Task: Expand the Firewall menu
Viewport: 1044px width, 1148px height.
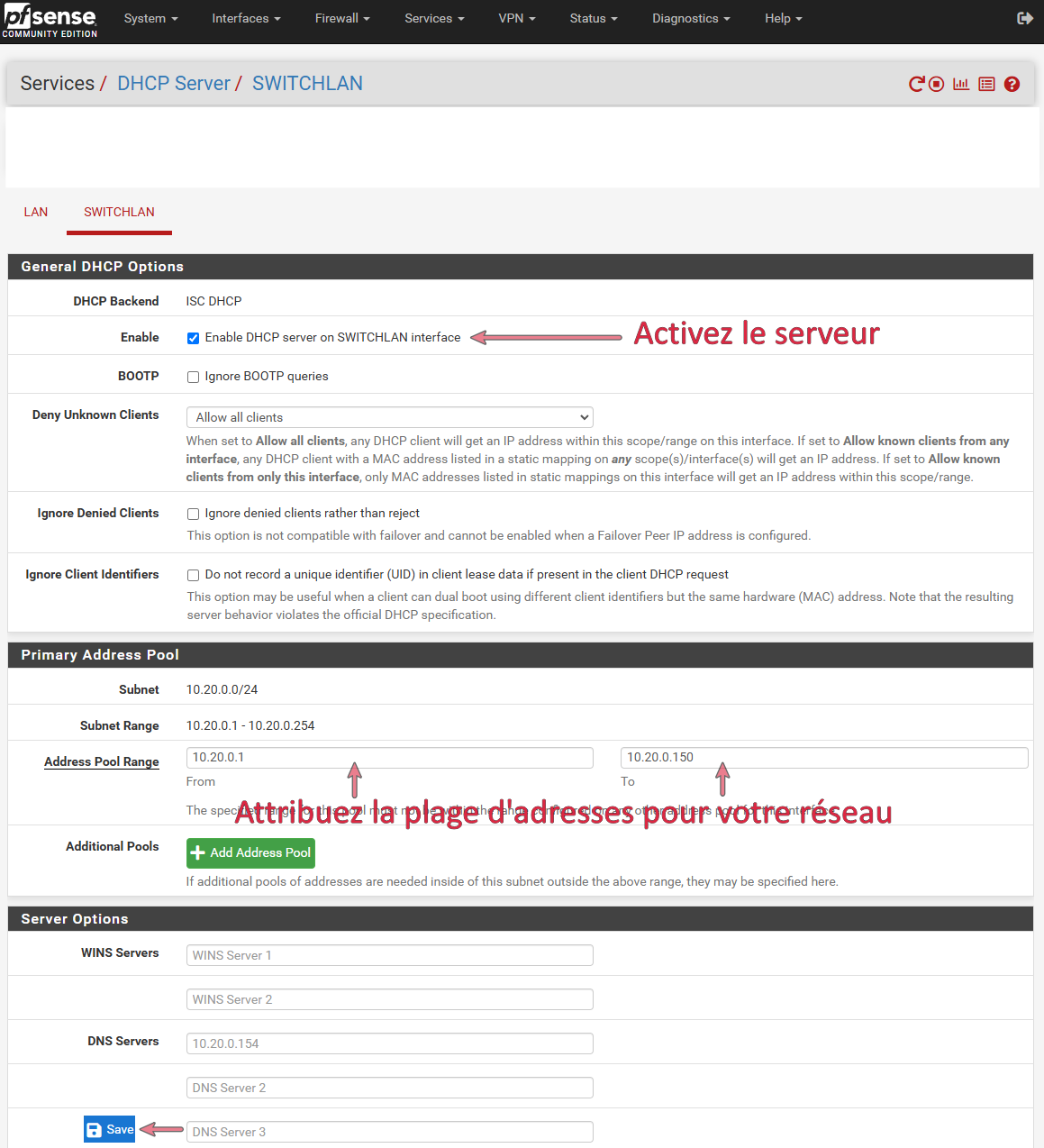Action: pos(341,18)
